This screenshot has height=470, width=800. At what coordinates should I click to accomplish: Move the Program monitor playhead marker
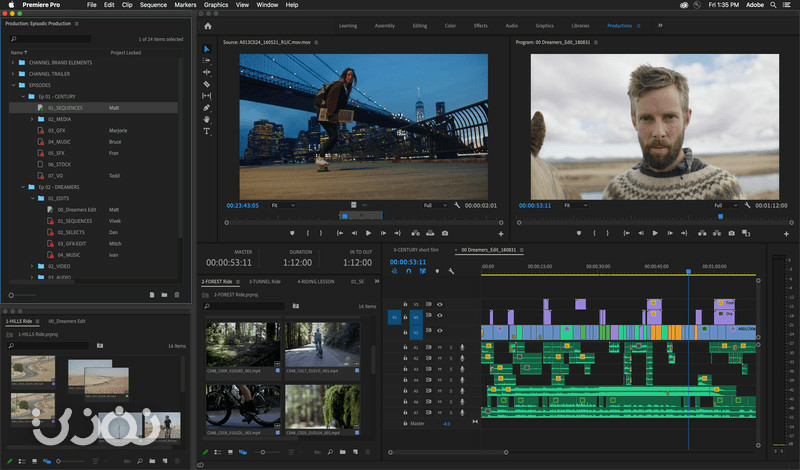pyautogui.click(x=720, y=216)
